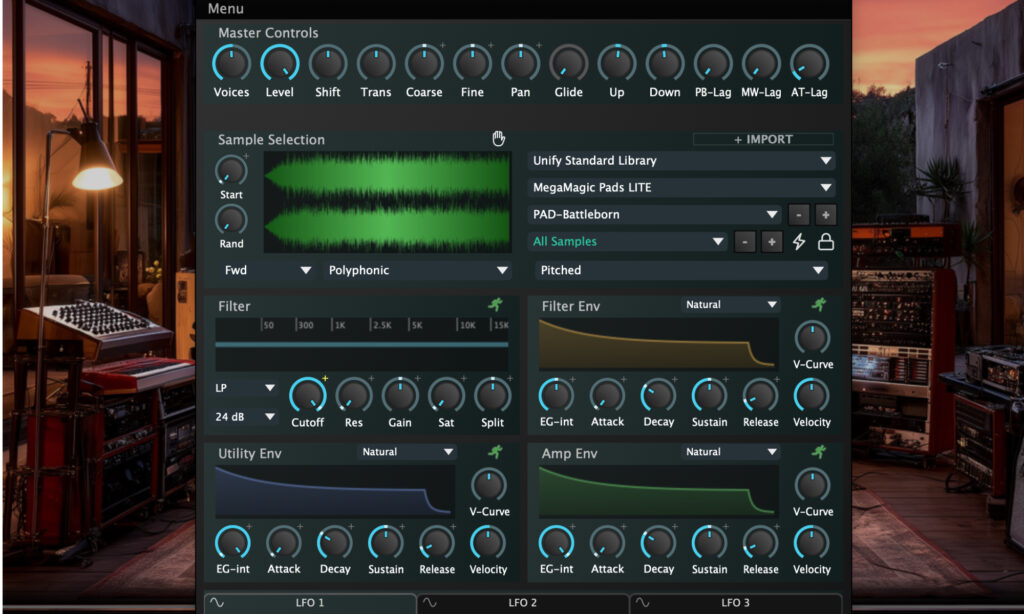Toggle the lock icon next to All Samples
The height and width of the screenshot is (614, 1024).
pyautogui.click(x=827, y=241)
